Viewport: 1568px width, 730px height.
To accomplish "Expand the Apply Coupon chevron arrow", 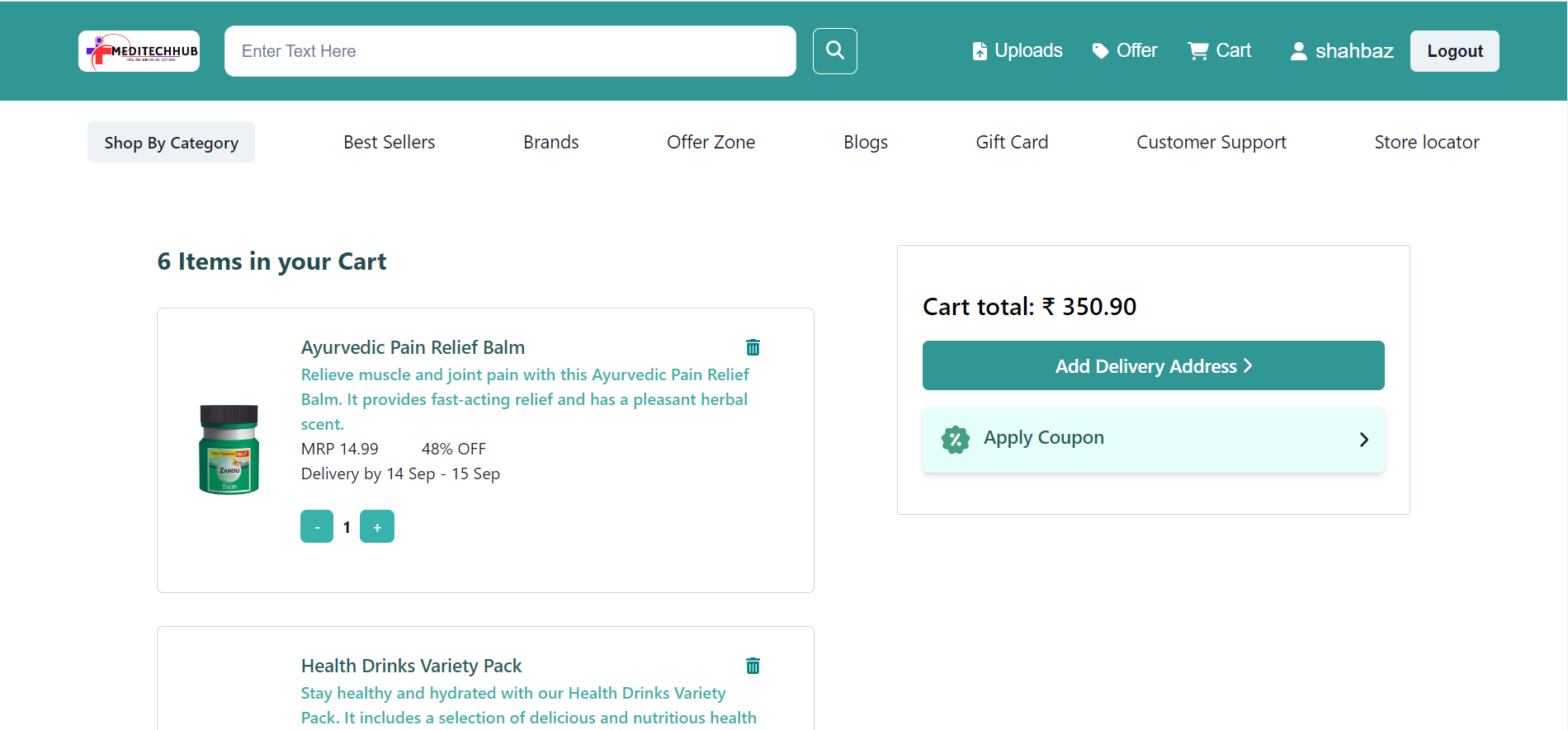I will [x=1363, y=440].
